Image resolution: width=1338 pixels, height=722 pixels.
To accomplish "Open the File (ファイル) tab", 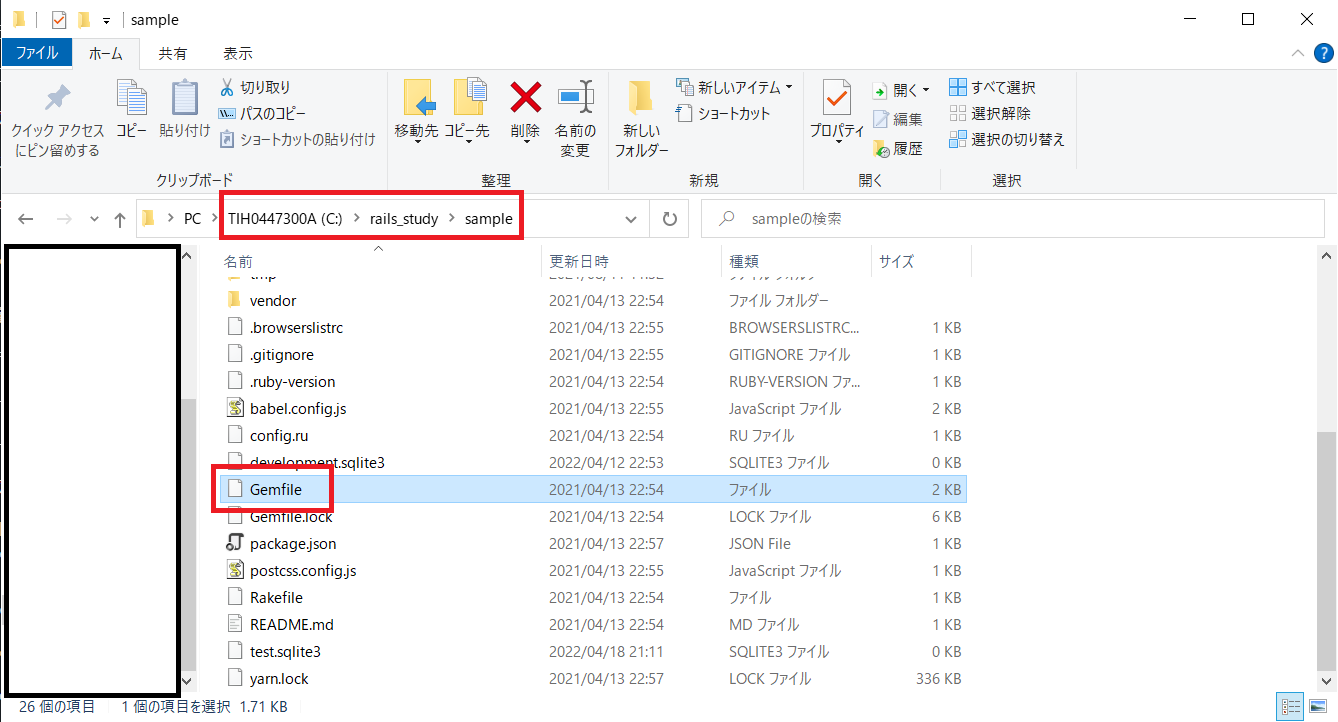I will click(x=36, y=53).
